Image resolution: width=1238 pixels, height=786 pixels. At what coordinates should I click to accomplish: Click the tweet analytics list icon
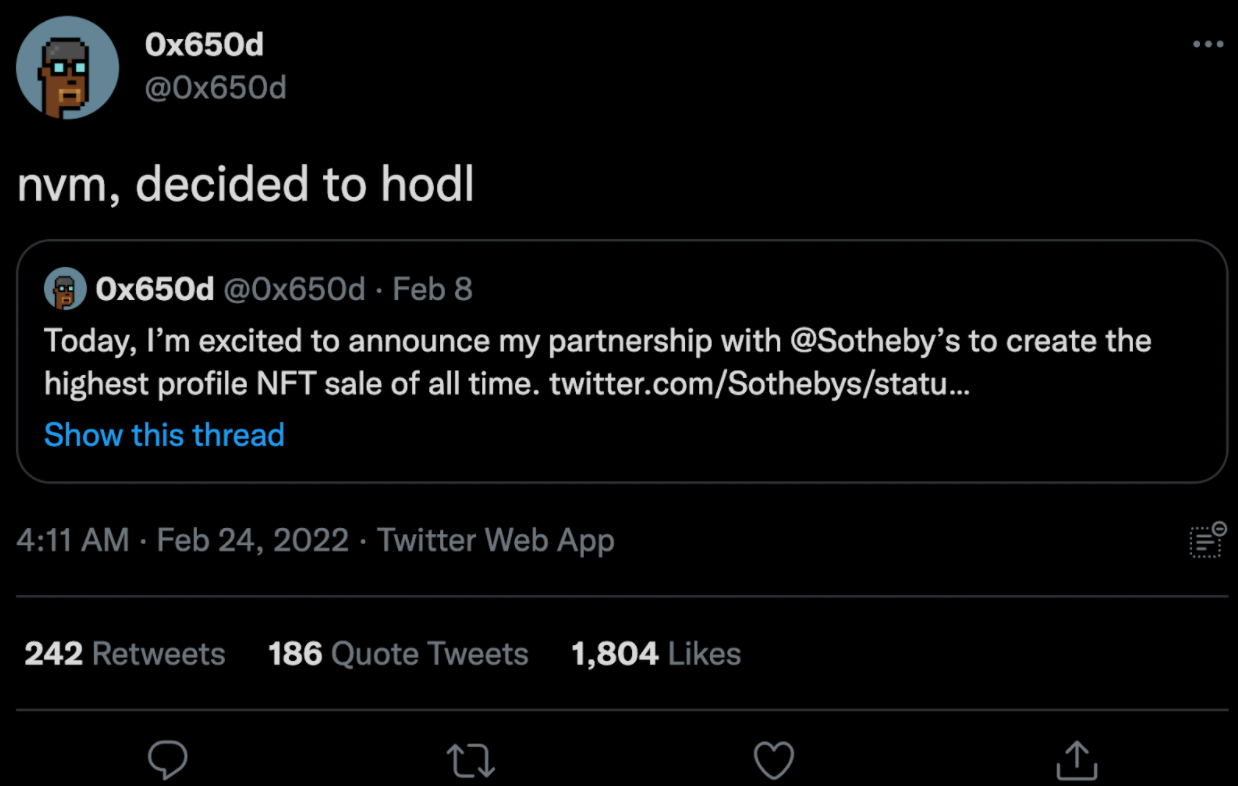pos(1207,540)
